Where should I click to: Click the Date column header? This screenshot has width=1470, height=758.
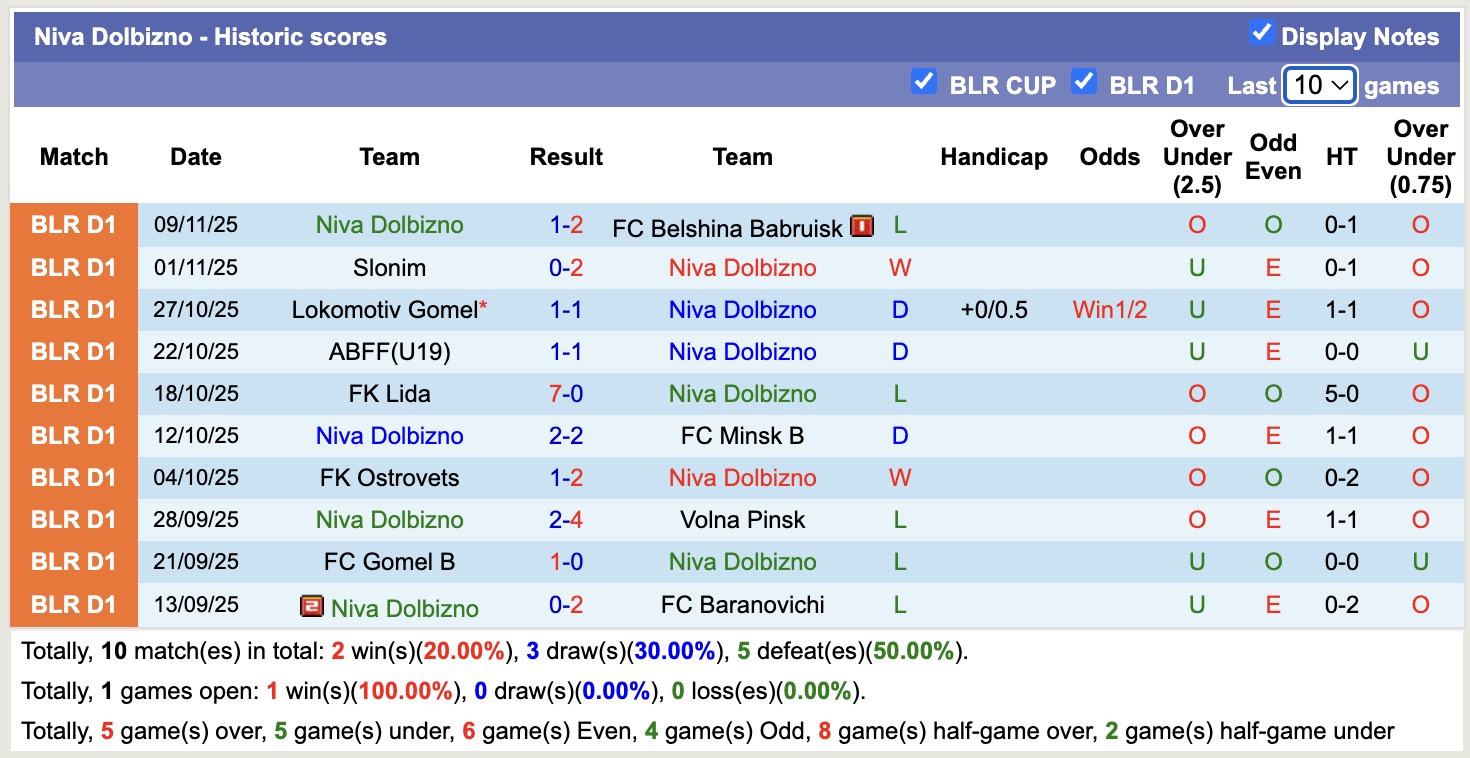click(x=195, y=157)
